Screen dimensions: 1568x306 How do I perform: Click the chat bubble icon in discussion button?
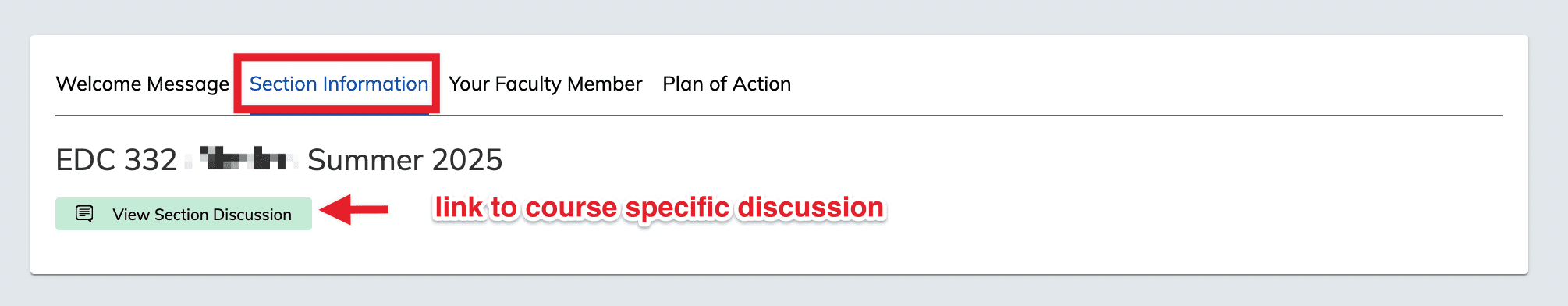coord(84,214)
